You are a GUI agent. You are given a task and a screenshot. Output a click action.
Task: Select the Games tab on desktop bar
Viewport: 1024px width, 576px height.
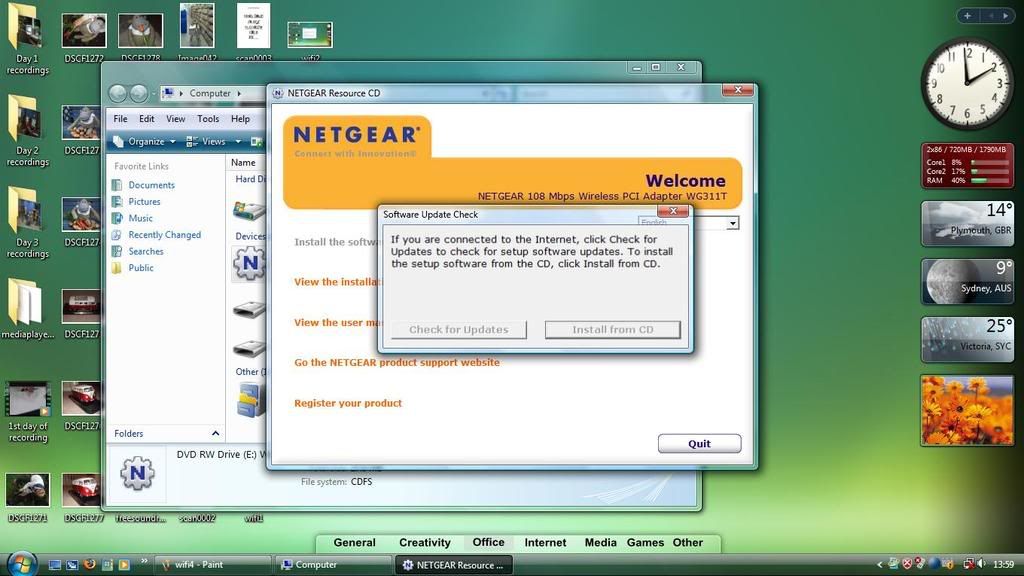(645, 543)
